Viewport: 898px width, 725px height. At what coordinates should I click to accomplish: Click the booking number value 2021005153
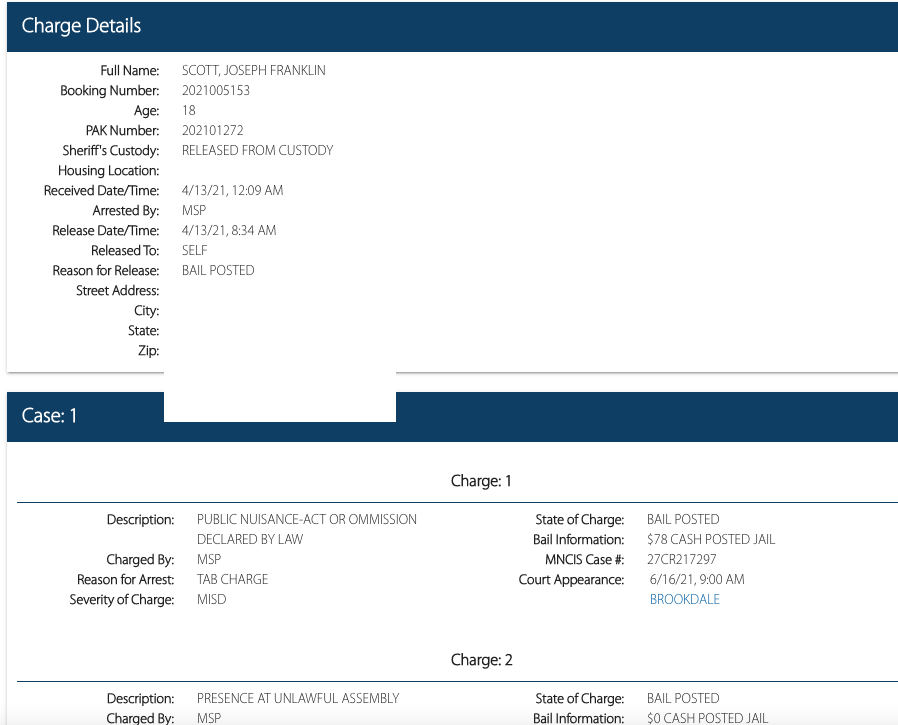(216, 90)
